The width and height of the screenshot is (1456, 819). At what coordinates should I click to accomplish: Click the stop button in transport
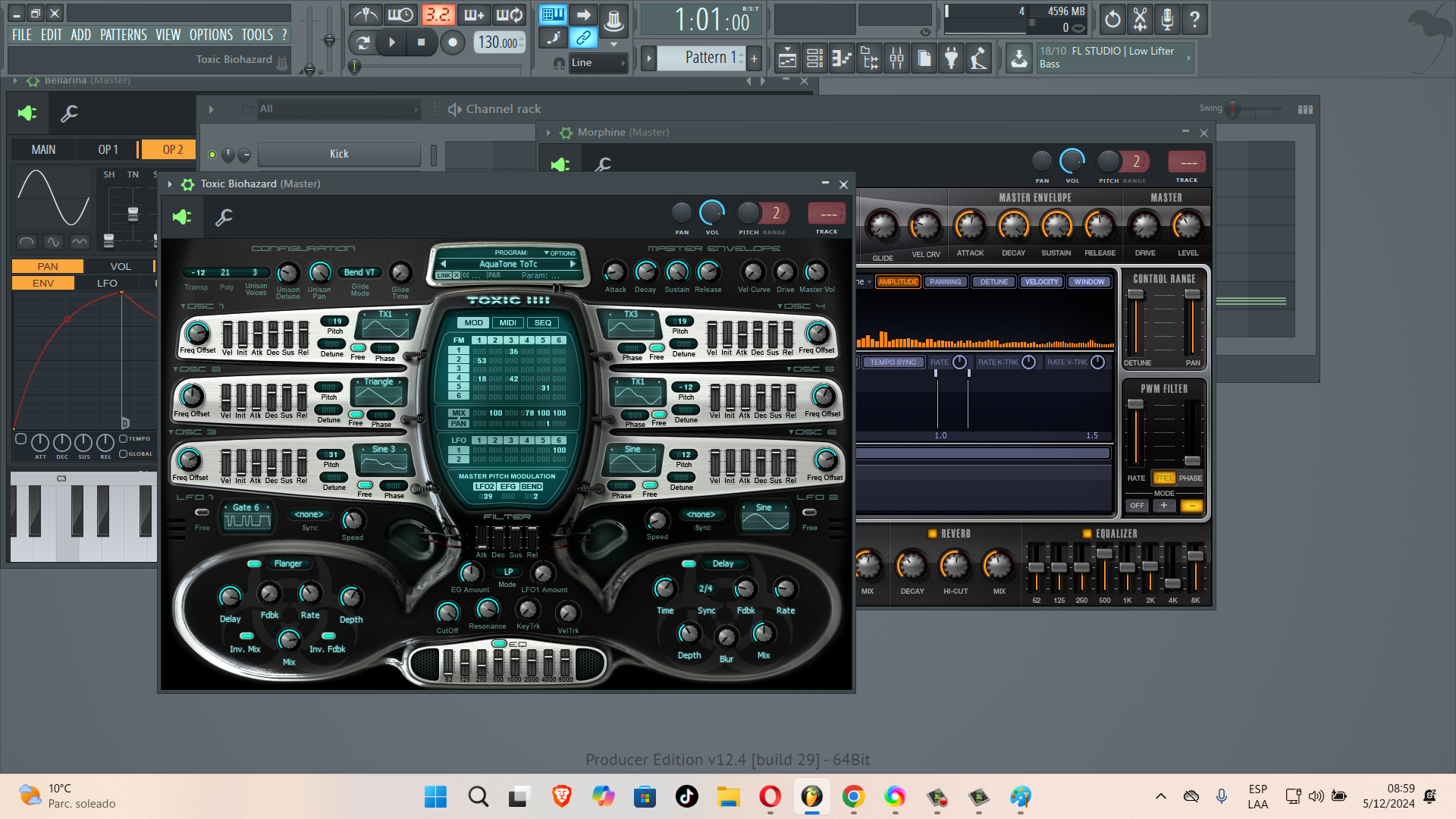pos(421,42)
